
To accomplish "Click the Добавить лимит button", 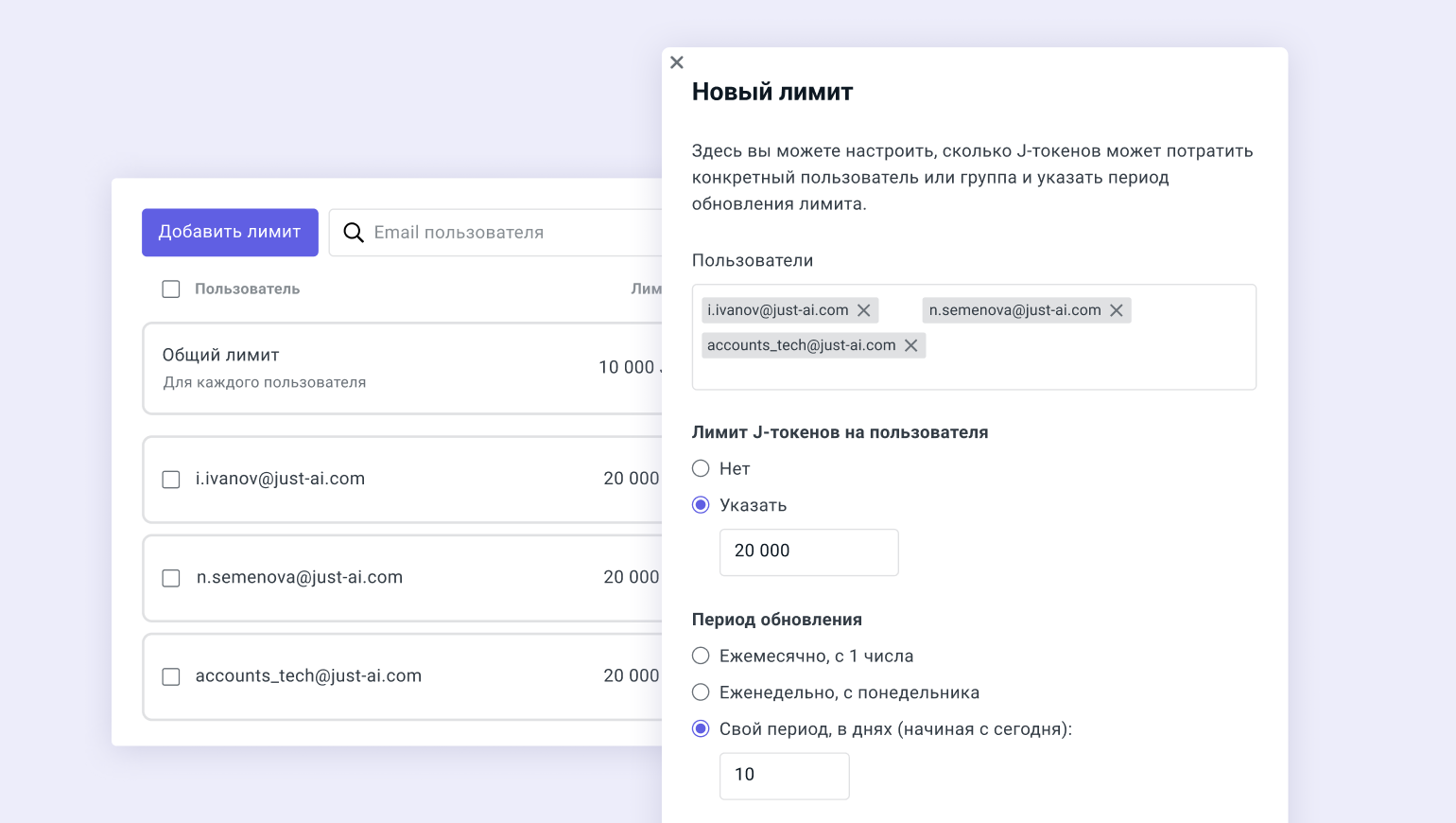I will (230, 233).
